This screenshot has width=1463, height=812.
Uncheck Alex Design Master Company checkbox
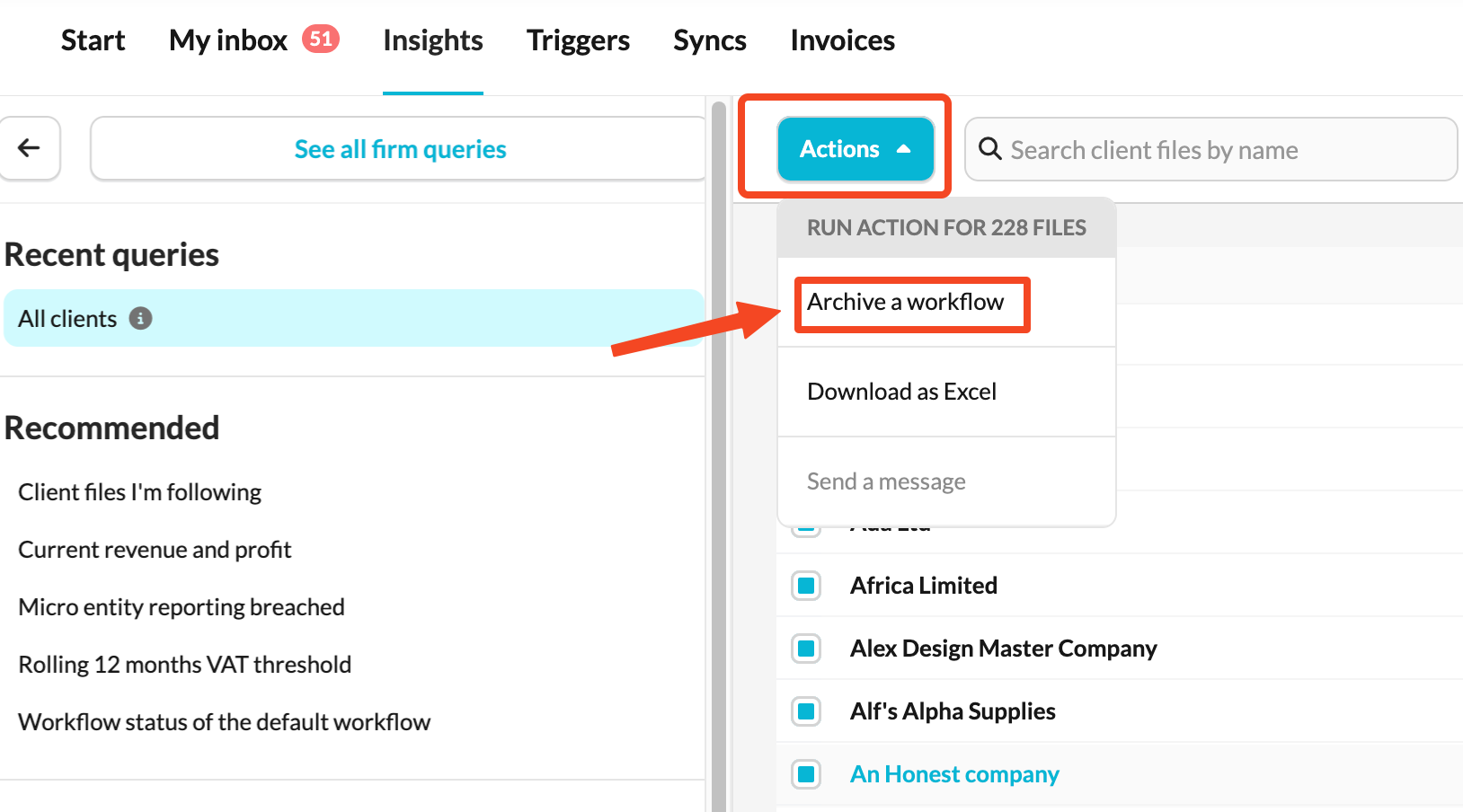point(806,649)
